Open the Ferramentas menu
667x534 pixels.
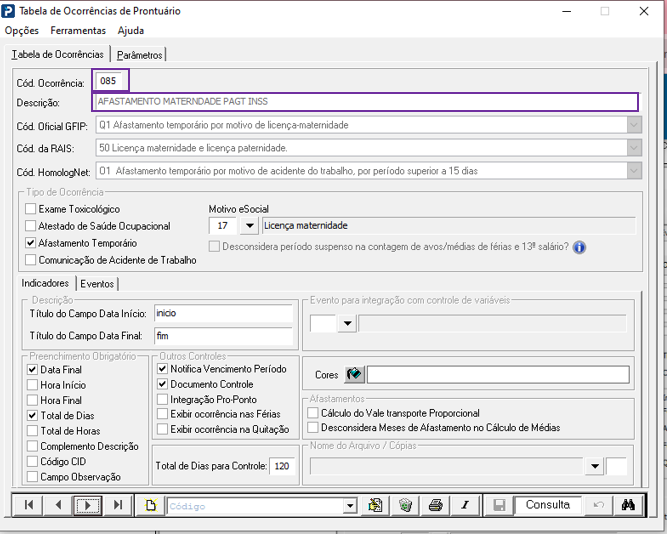(x=78, y=30)
